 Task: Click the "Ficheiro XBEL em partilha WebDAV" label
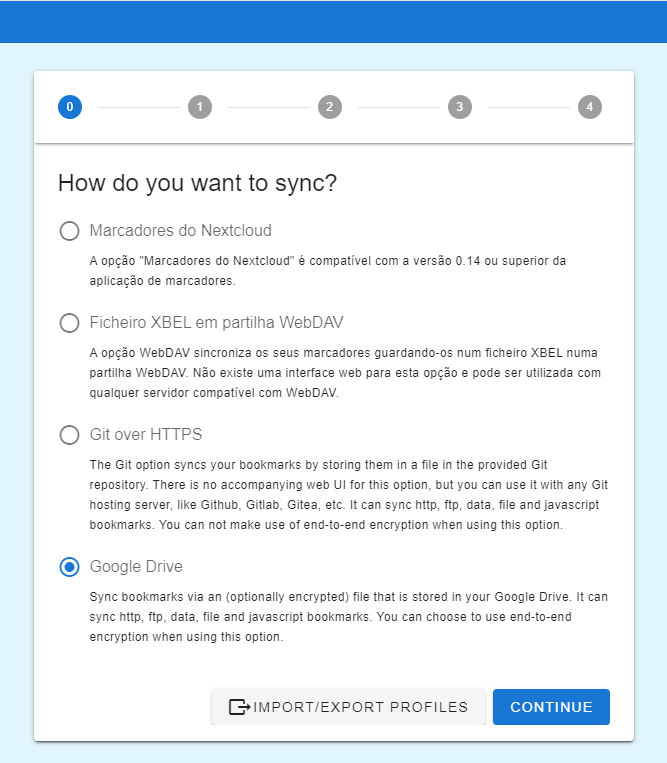pos(217,323)
